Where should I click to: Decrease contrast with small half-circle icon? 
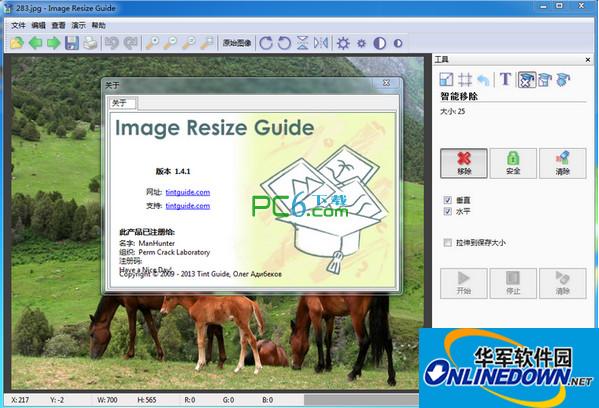tap(398, 43)
